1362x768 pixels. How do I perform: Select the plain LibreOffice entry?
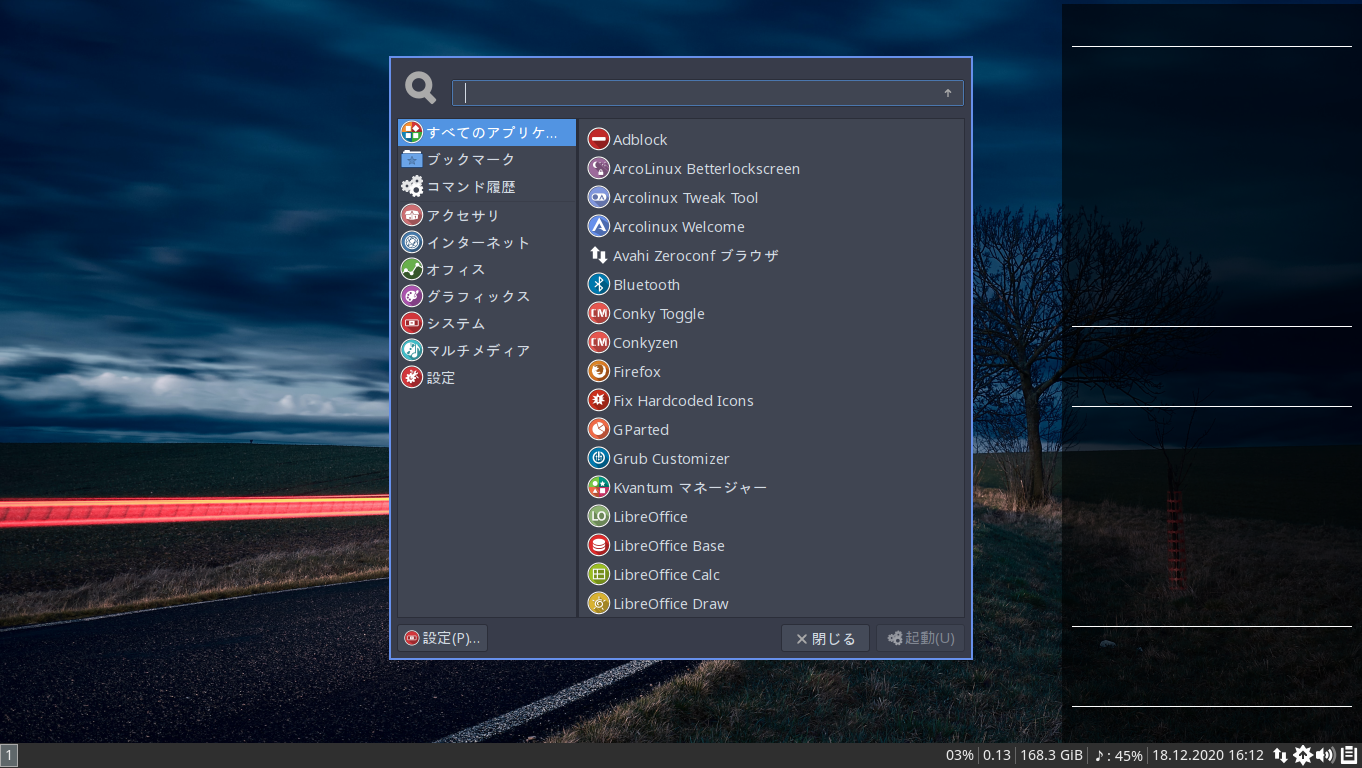point(771,516)
